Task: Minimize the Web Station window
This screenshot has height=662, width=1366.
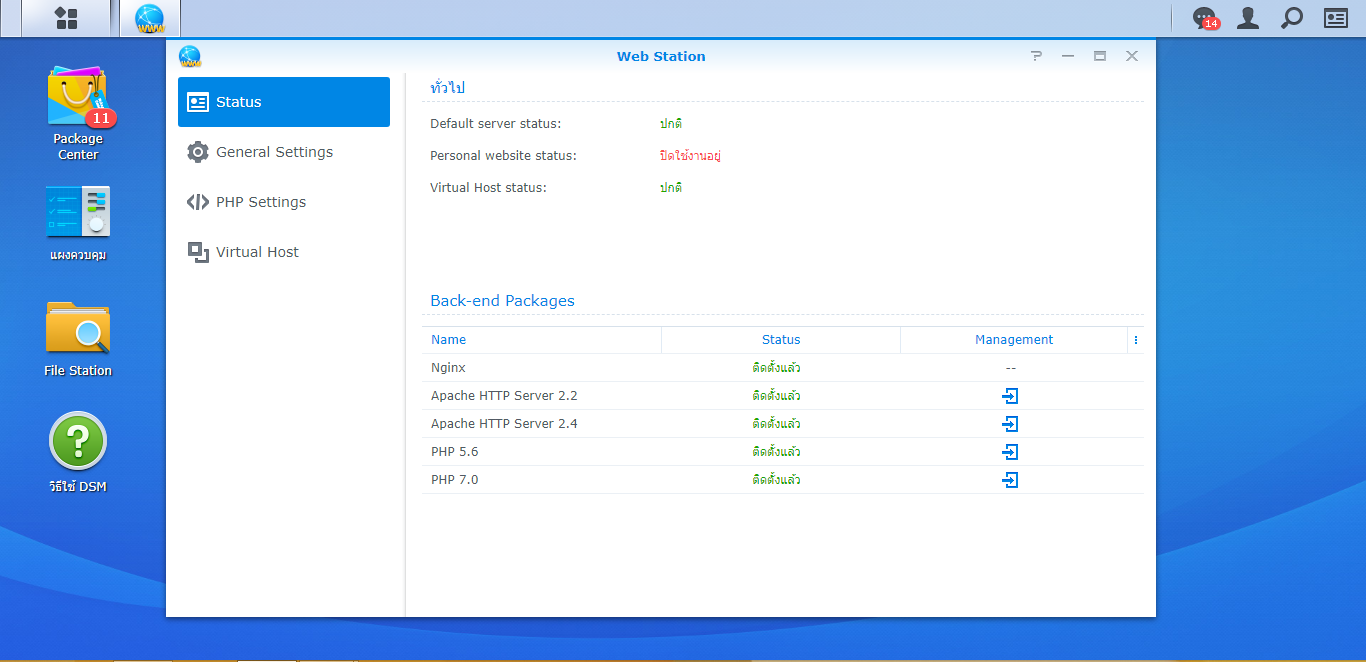Action: (x=1068, y=56)
